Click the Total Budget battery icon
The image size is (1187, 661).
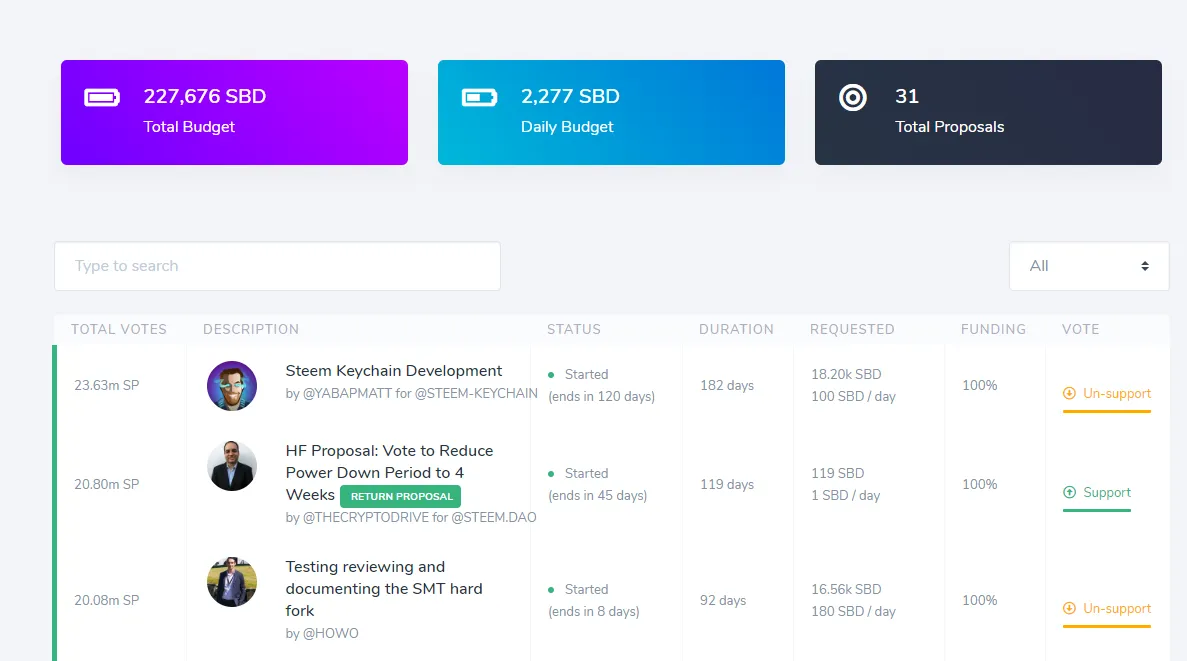point(102,98)
